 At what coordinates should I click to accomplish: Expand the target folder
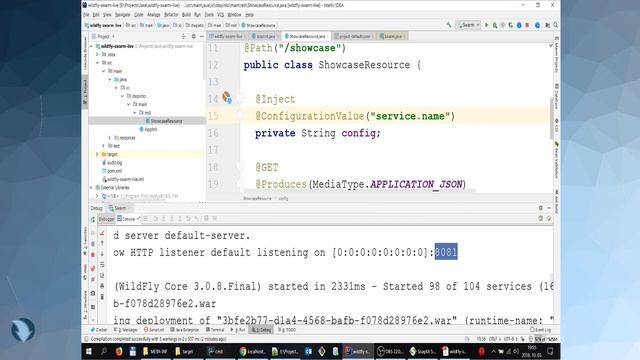(x=98, y=154)
